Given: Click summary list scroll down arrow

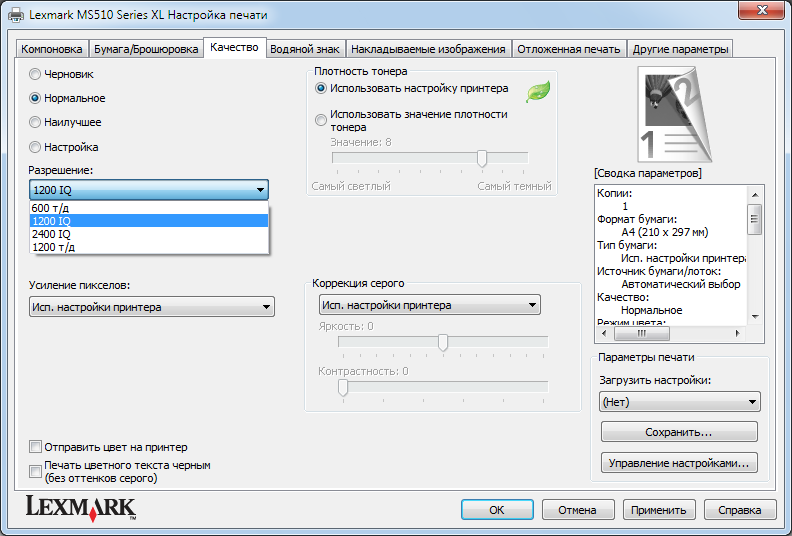Looking at the screenshot, I should 755,317.
